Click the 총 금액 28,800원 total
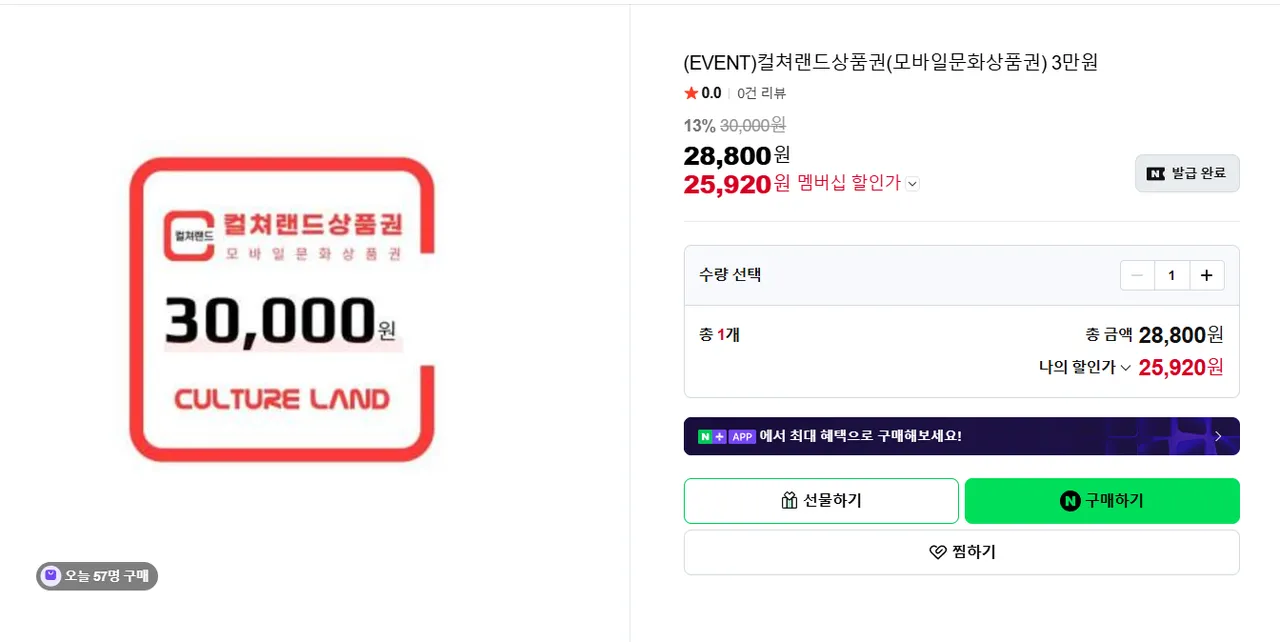 pyautogui.click(x=1154, y=335)
